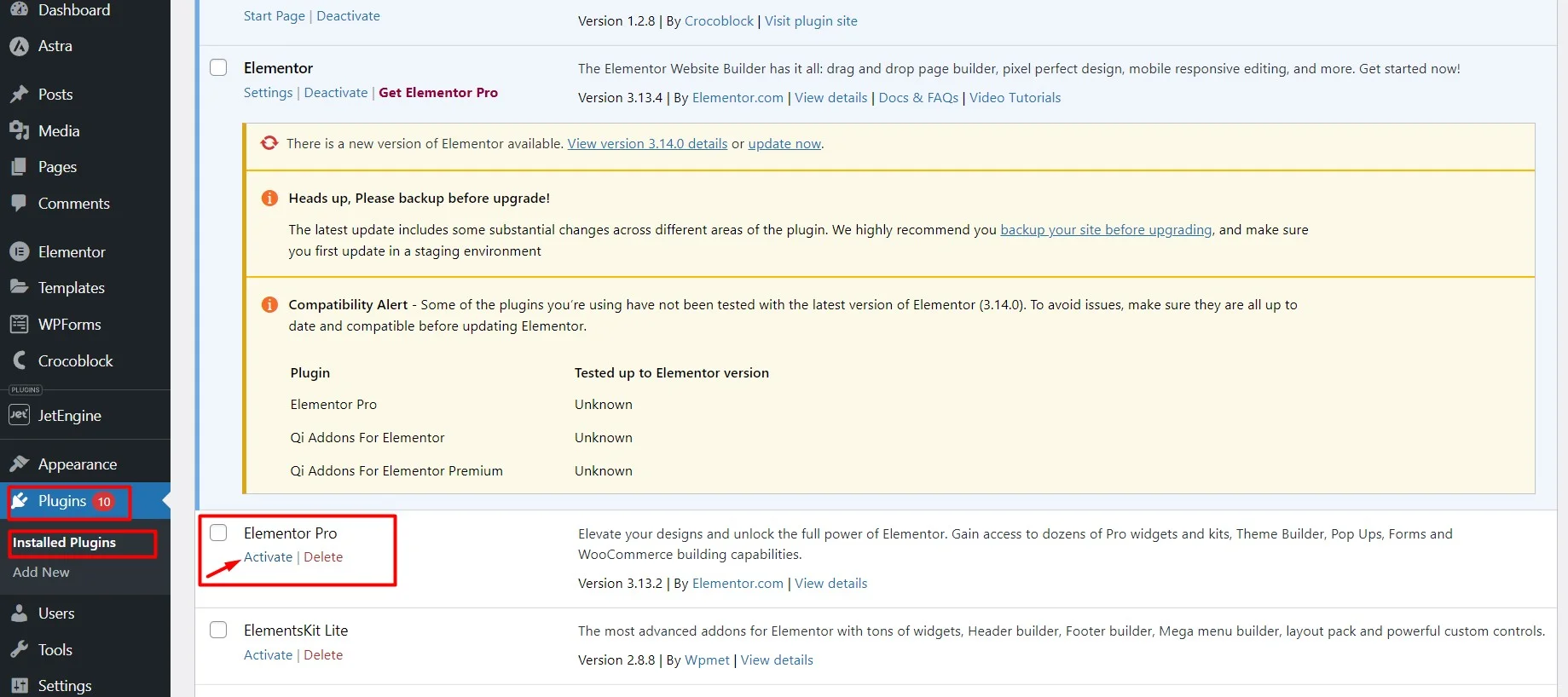This screenshot has width=1568, height=697.
Task: Select Installed Plugins submenu item
Action: [x=64, y=543]
